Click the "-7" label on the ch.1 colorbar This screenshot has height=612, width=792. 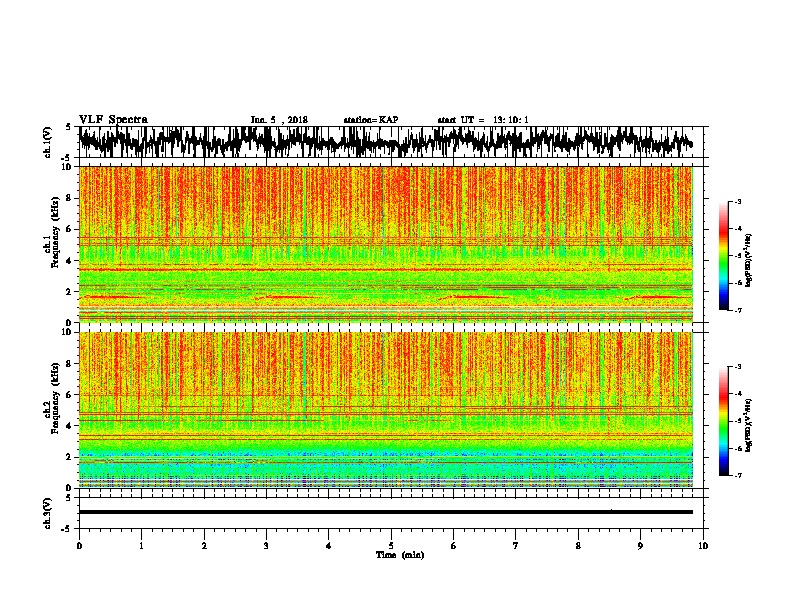[738, 311]
